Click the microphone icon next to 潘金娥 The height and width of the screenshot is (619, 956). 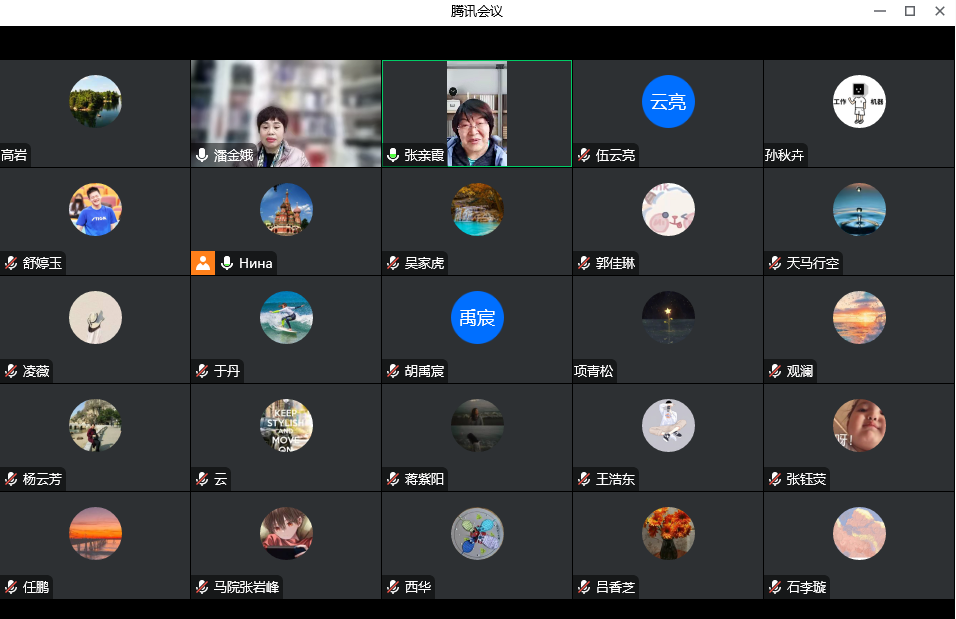pyautogui.click(x=202, y=155)
